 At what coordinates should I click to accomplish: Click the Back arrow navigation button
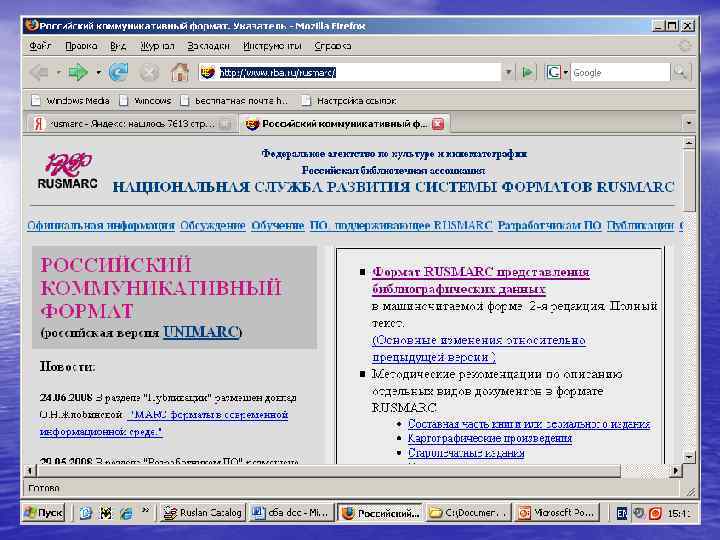pyautogui.click(x=39, y=72)
